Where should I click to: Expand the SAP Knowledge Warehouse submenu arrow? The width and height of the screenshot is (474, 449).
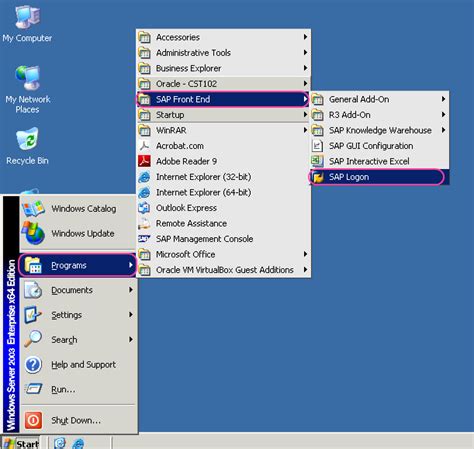(x=443, y=130)
